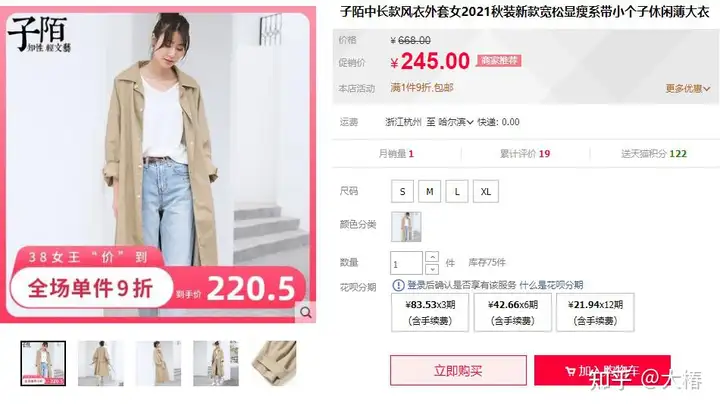
Task: Open the 累计评价 19 reviews tab
Action: click(x=525, y=154)
